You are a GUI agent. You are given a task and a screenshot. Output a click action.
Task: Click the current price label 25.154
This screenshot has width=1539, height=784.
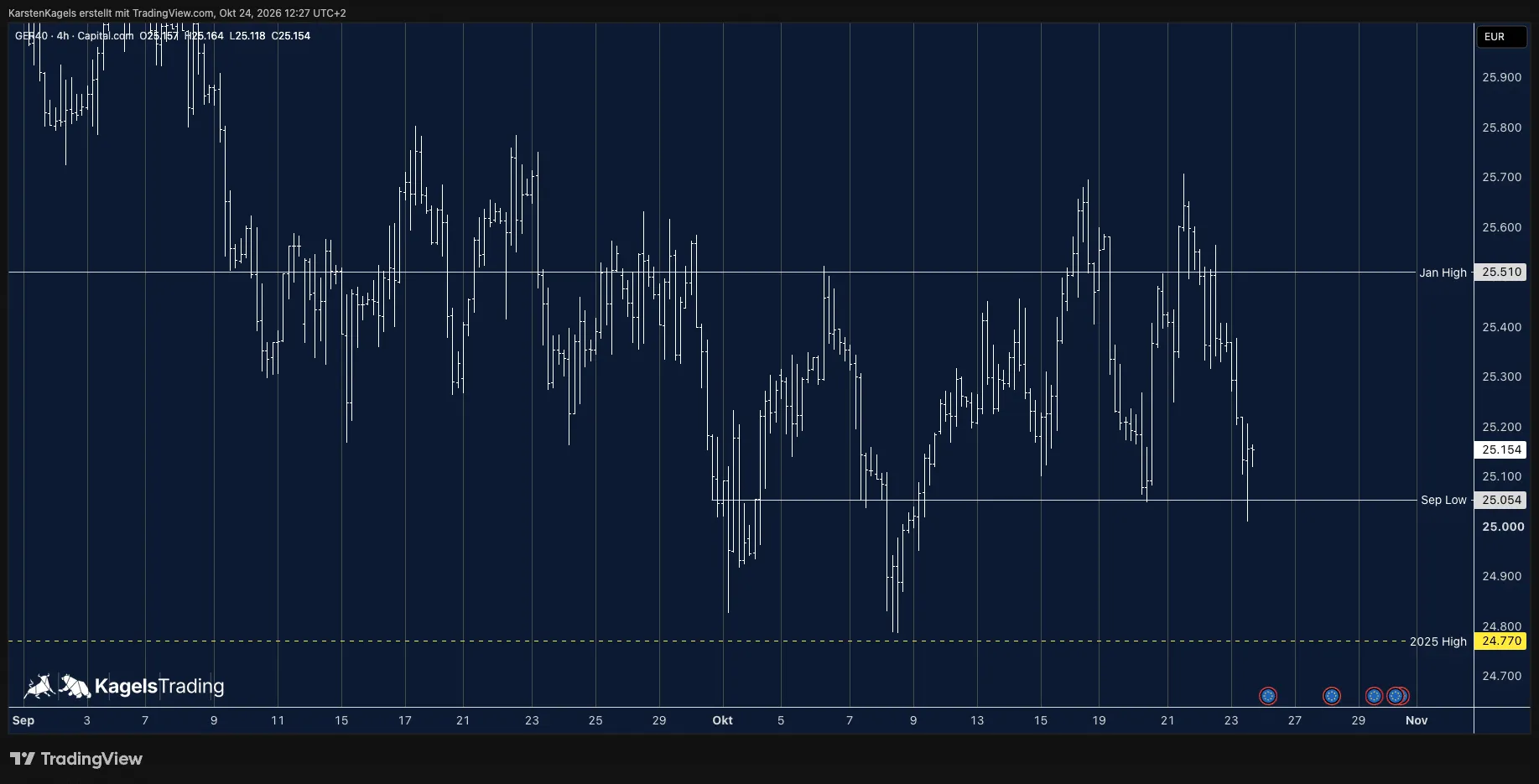1501,449
